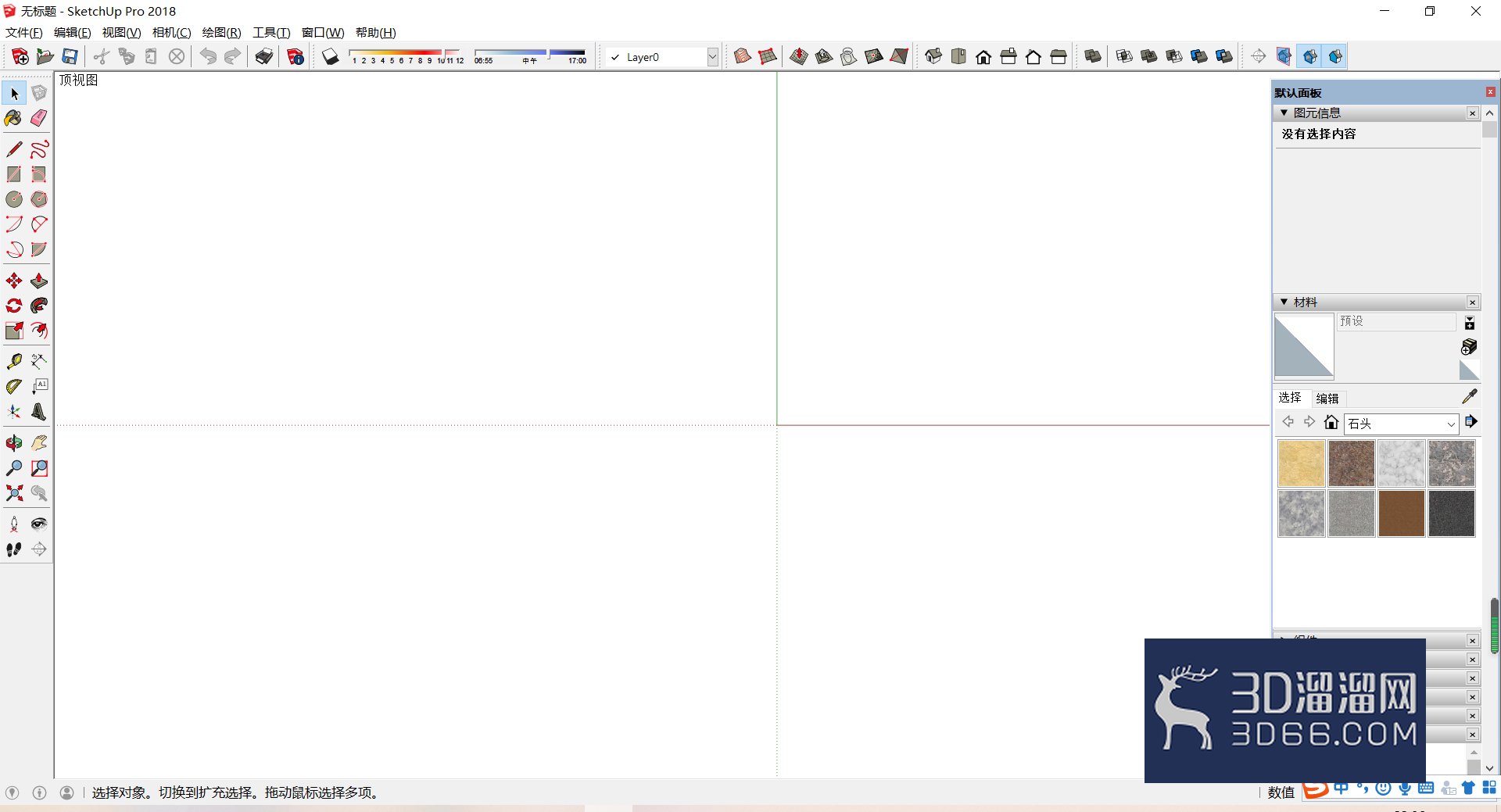
Task: Open the 相机(C) menu
Action: [x=171, y=33]
